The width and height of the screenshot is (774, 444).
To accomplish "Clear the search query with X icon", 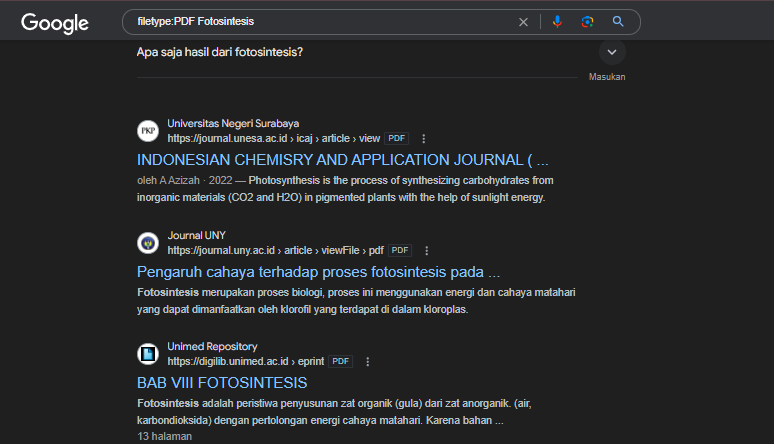I will coord(523,22).
